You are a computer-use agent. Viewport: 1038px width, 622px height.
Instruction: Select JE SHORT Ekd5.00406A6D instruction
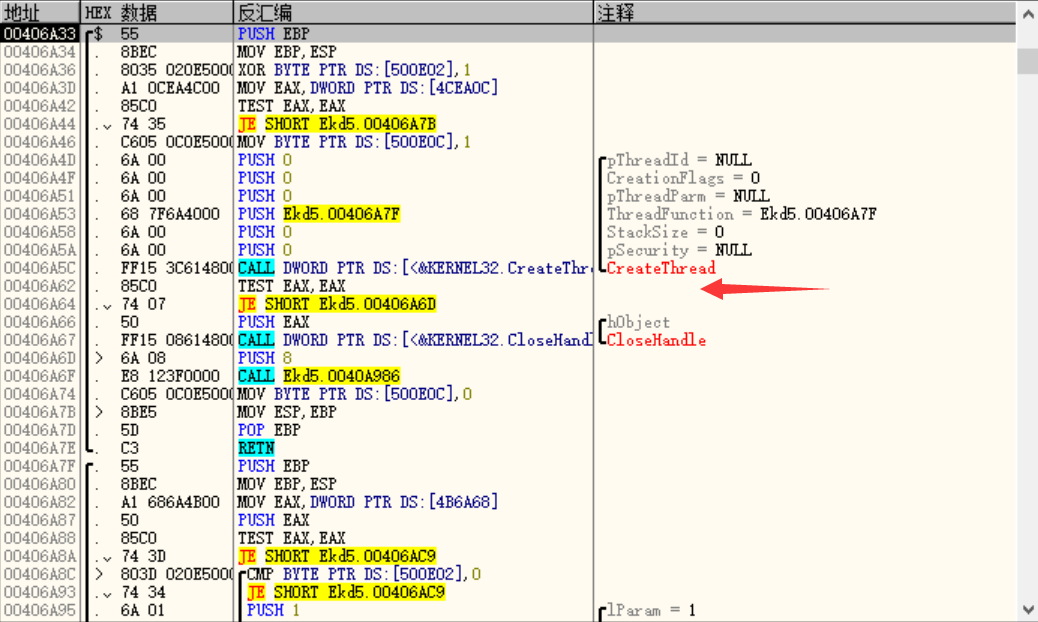(337, 304)
